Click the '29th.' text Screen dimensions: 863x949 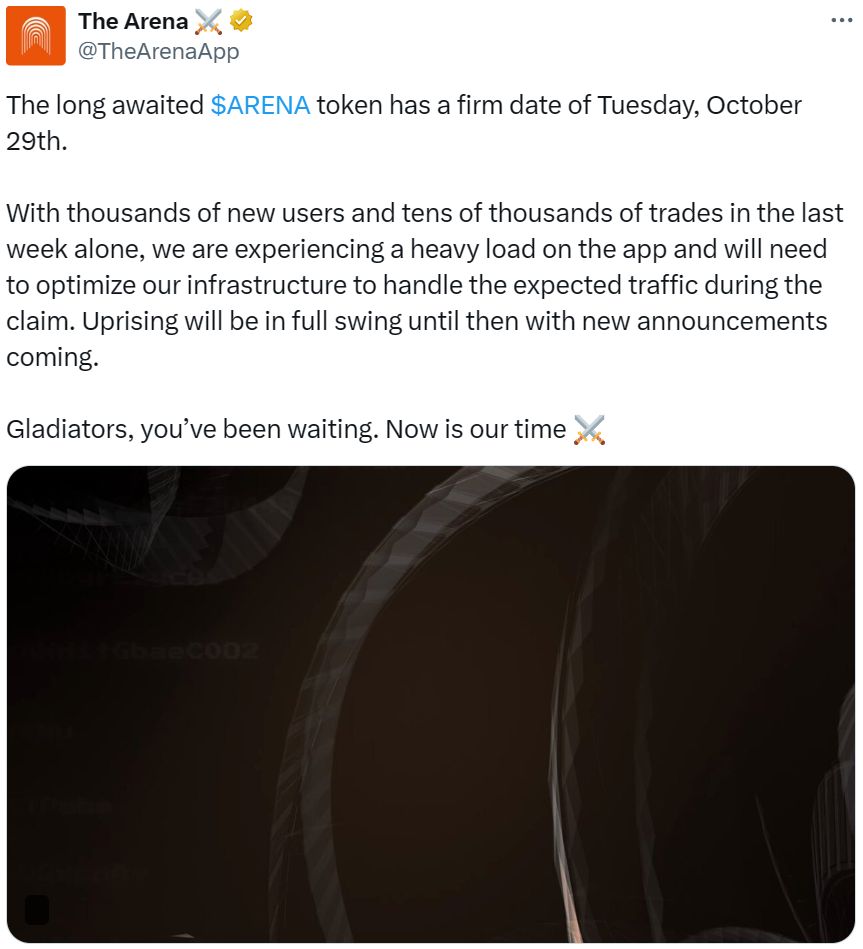37,141
